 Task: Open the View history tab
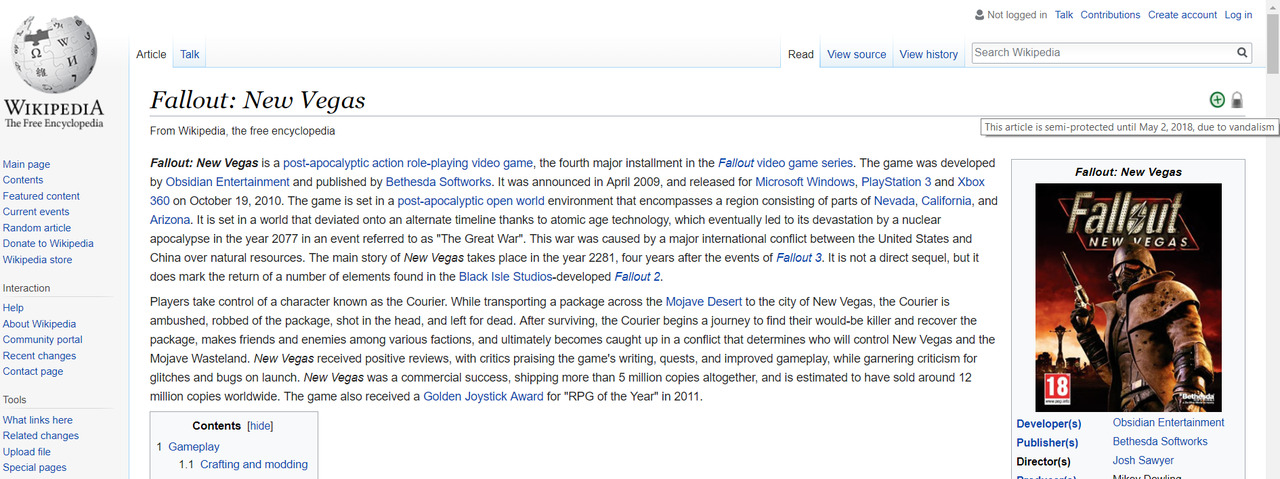point(928,54)
